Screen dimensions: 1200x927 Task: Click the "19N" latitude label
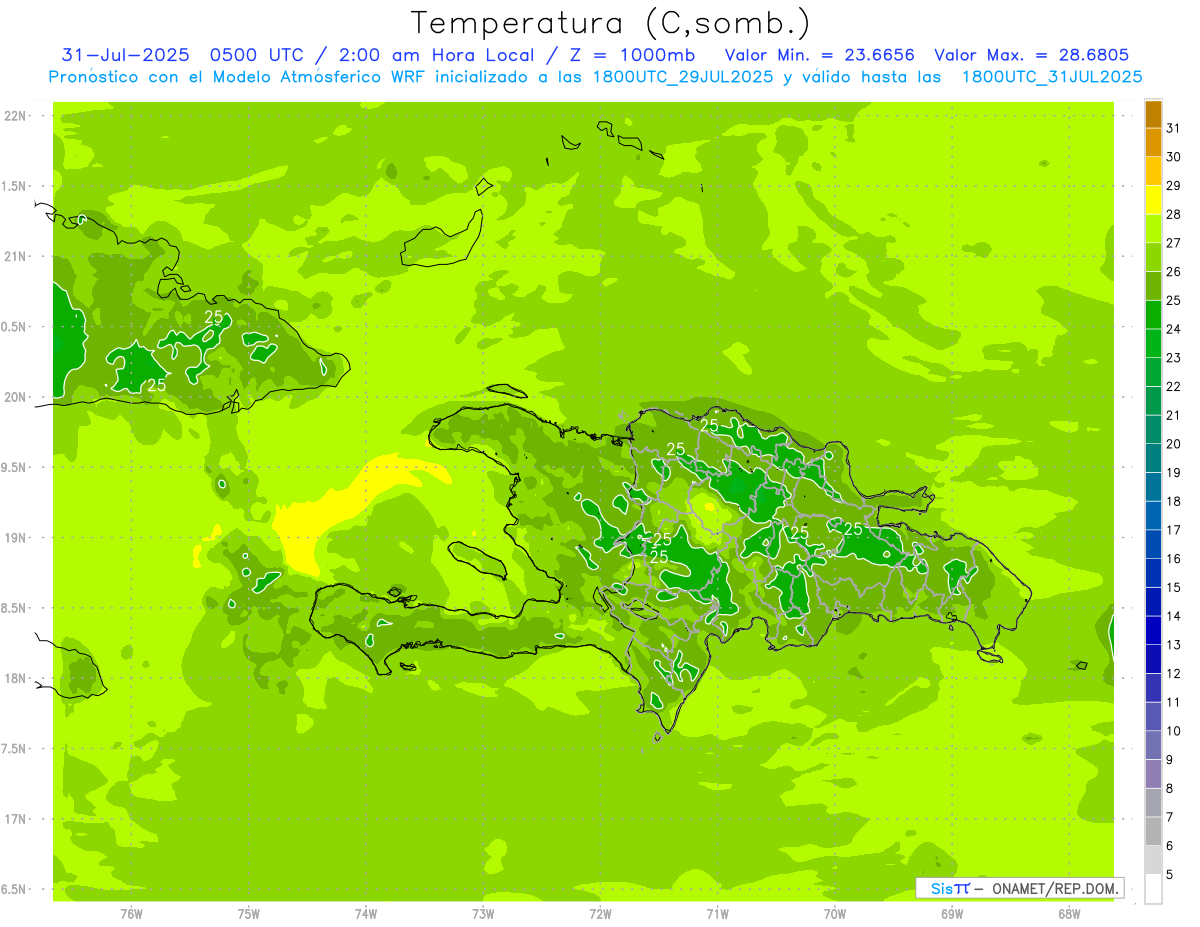17,537
